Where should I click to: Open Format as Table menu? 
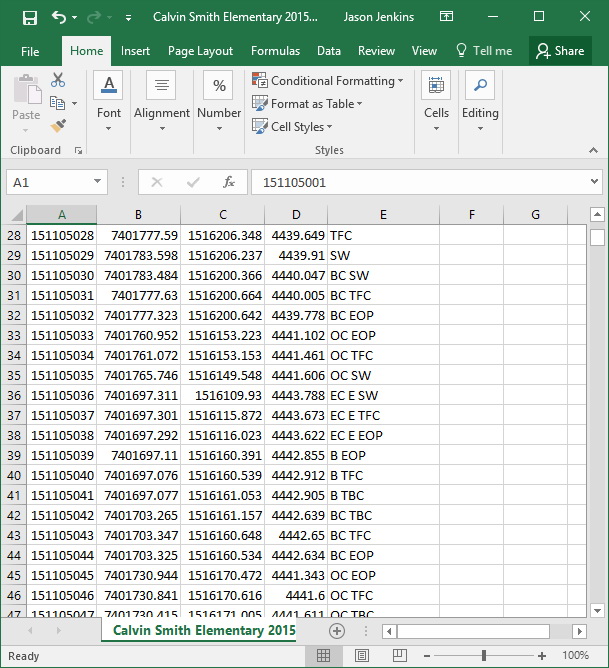pos(307,104)
